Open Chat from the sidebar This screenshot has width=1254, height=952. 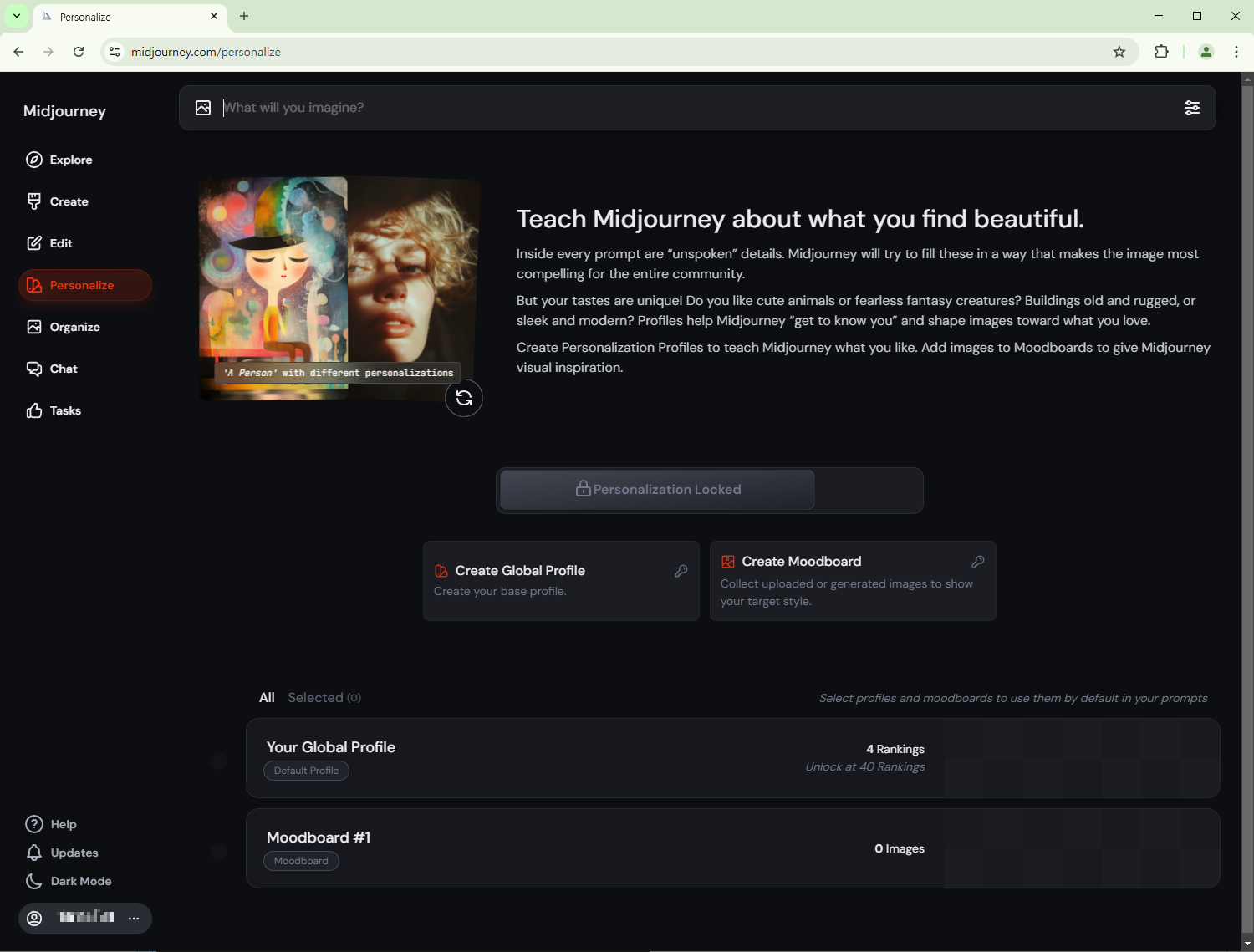[53, 369]
